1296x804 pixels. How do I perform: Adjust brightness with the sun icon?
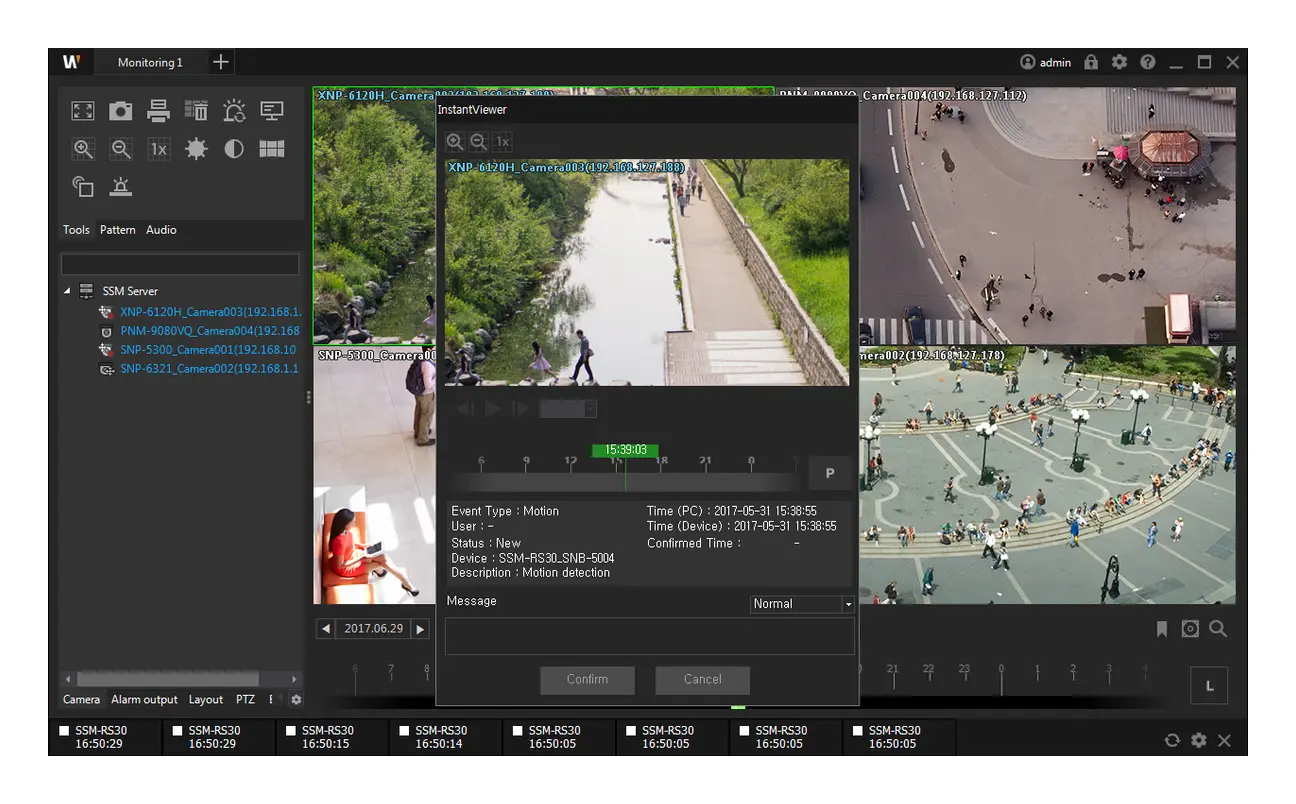(x=196, y=149)
